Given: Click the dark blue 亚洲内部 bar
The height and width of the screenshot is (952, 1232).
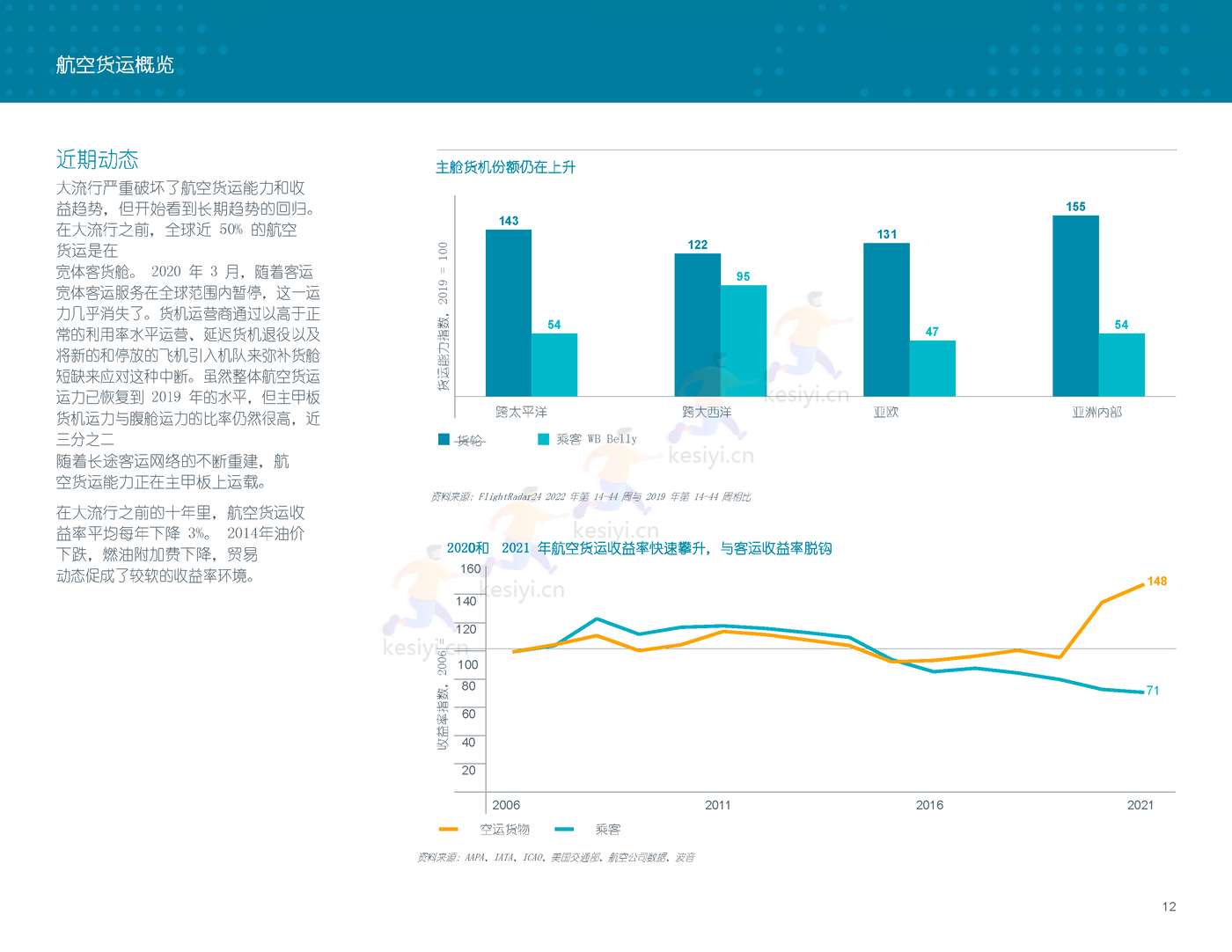Looking at the screenshot, I should [1075, 305].
